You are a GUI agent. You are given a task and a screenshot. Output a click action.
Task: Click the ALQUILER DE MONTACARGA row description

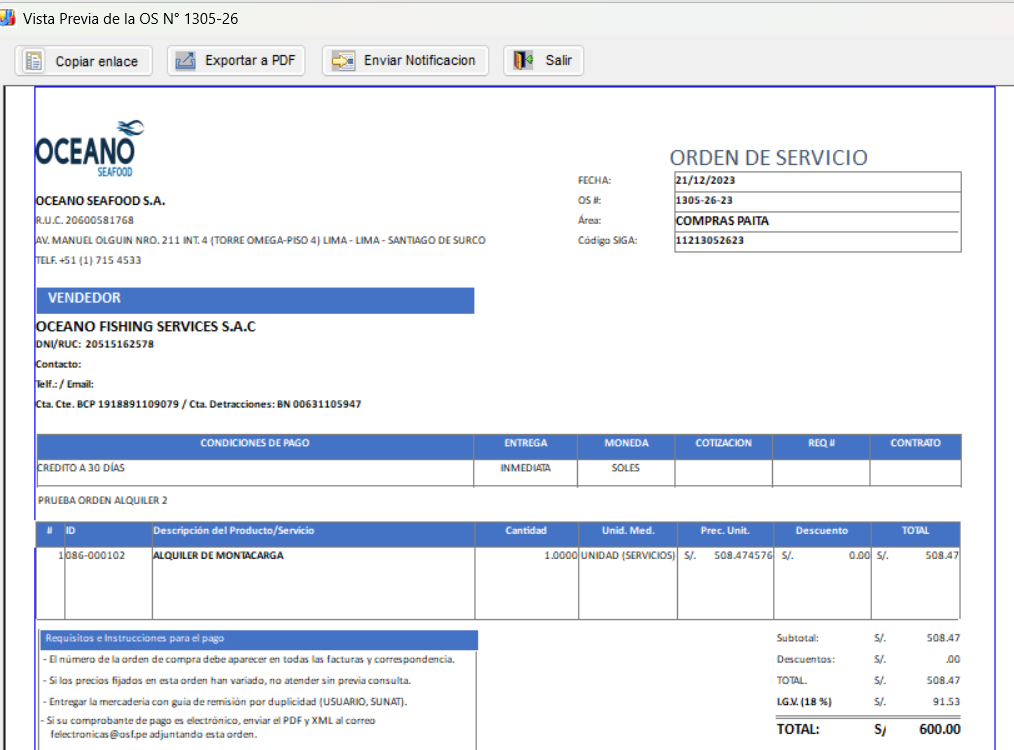coord(217,556)
